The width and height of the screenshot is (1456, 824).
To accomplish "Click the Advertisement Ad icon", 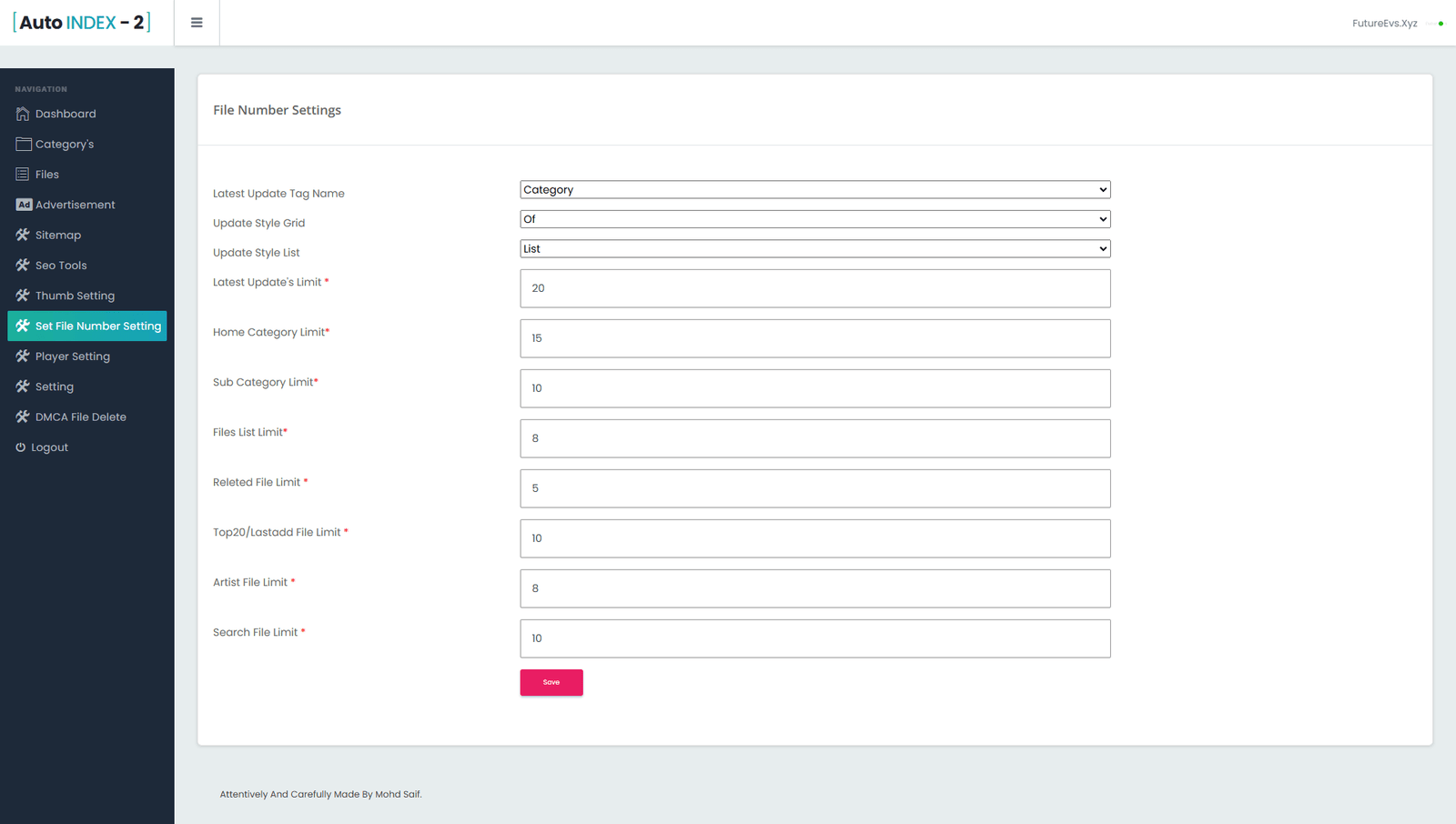I will [x=24, y=205].
